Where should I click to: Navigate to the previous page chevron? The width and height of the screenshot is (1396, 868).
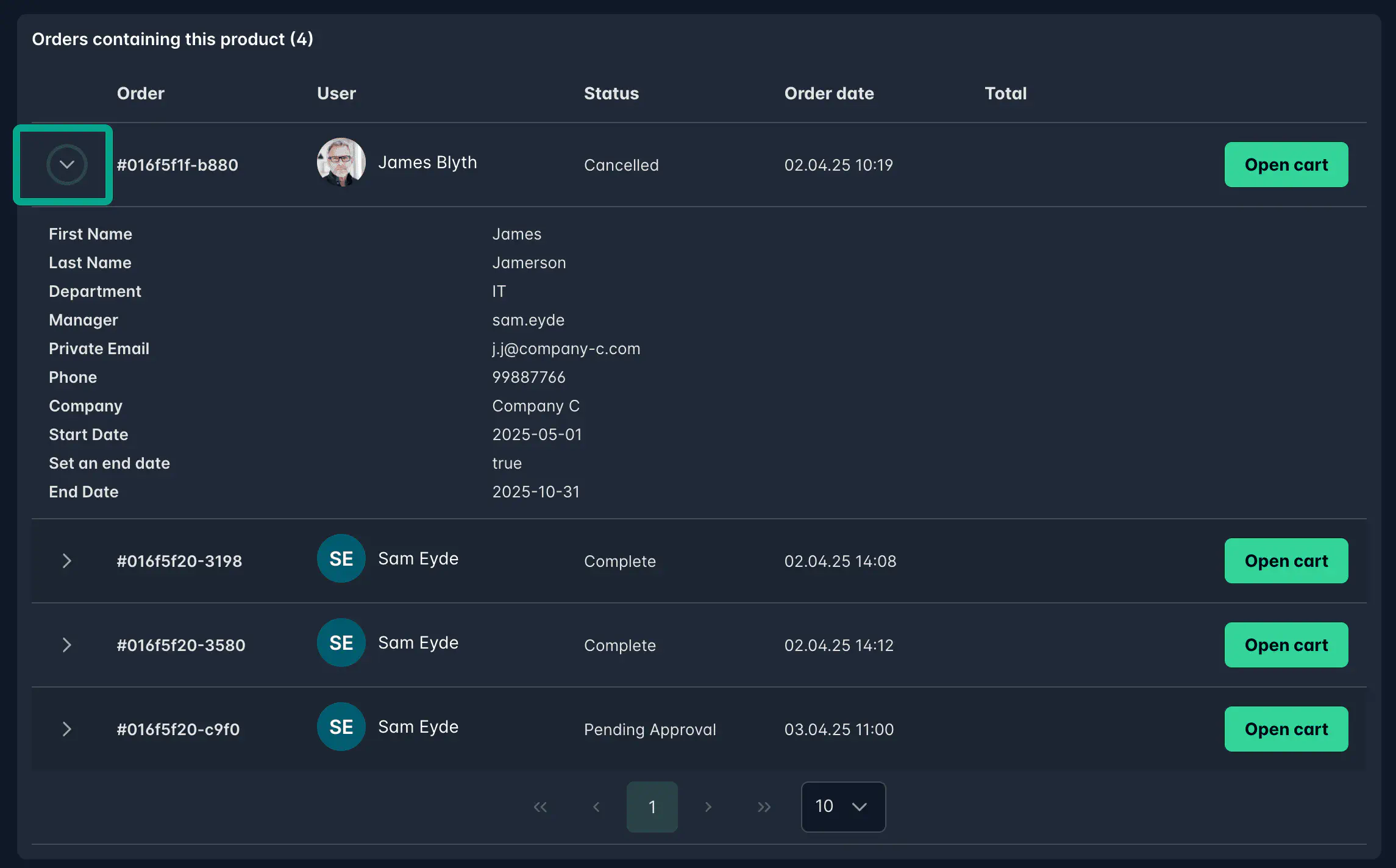pos(596,806)
